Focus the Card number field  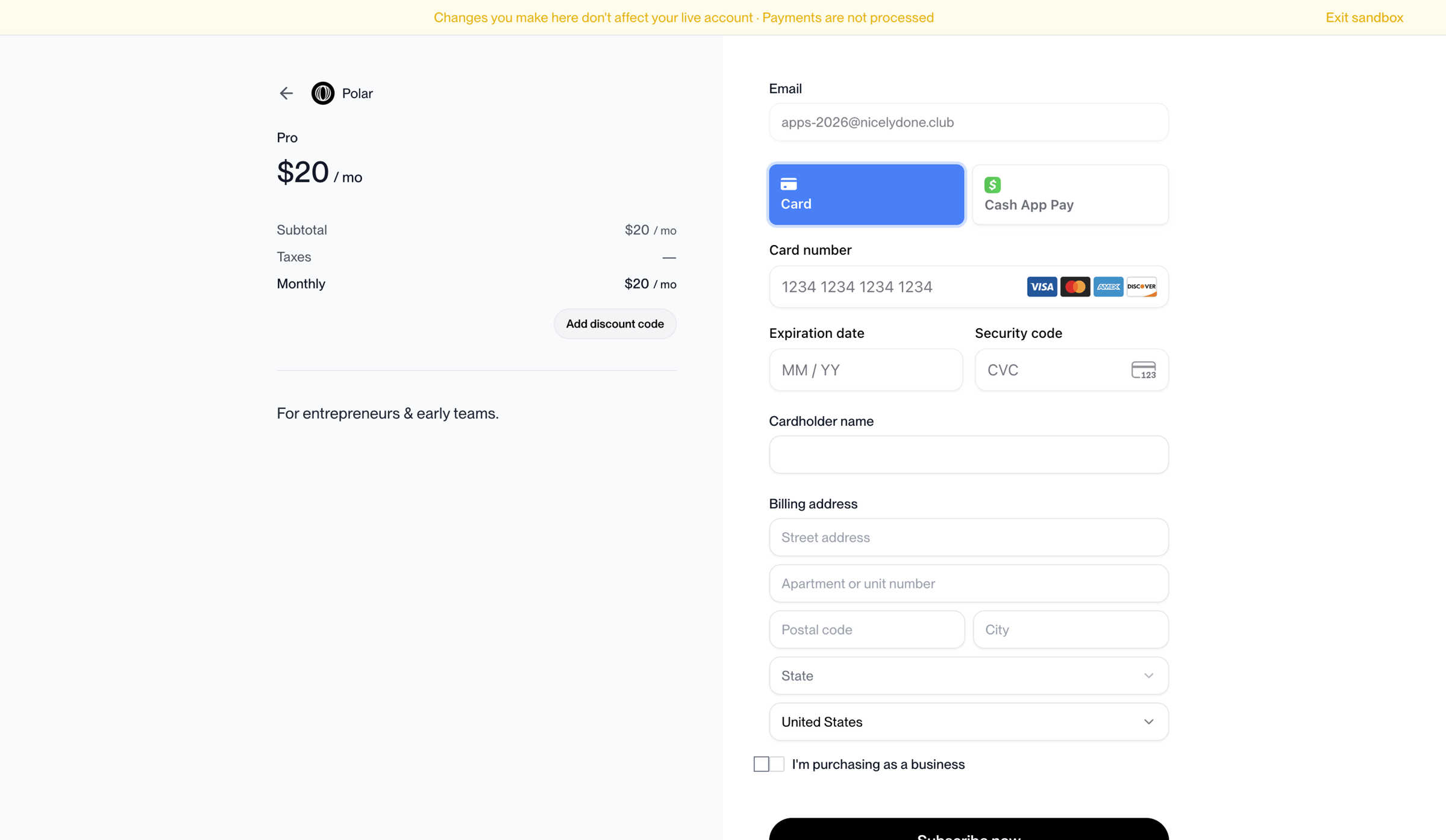pos(968,287)
